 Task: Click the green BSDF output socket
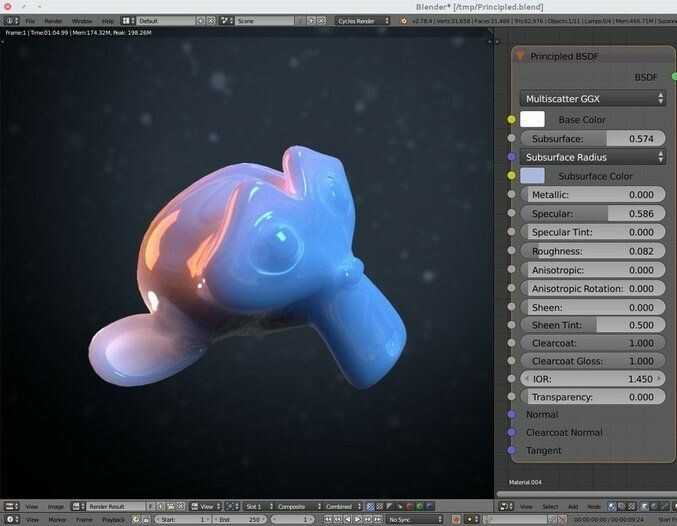[673, 76]
